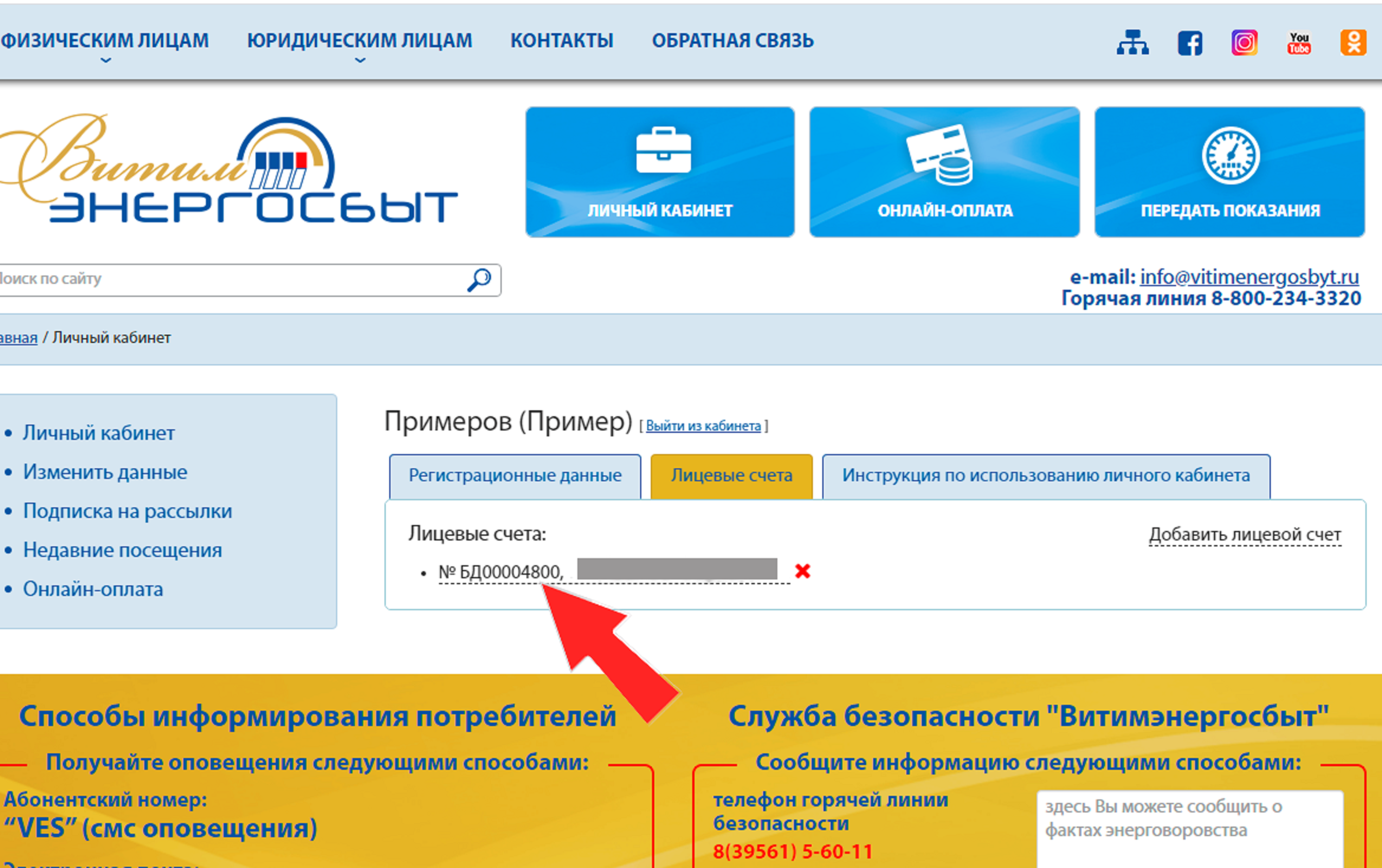The image size is (1382, 868).
Task: Click the Добавить лицевой счет link
Action: [x=1243, y=533]
